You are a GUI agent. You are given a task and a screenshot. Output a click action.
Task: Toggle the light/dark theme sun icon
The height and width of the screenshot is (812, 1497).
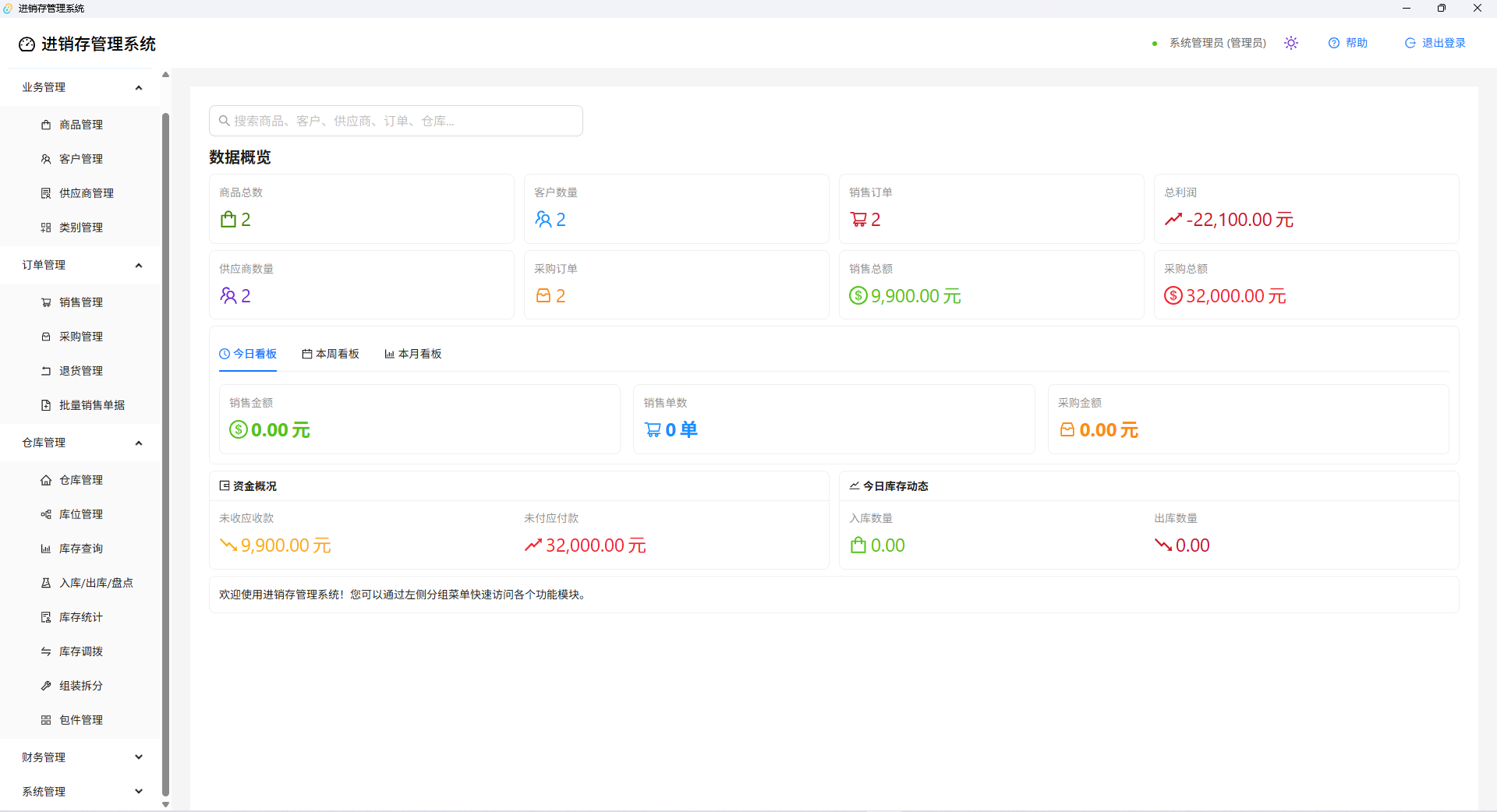point(1291,43)
